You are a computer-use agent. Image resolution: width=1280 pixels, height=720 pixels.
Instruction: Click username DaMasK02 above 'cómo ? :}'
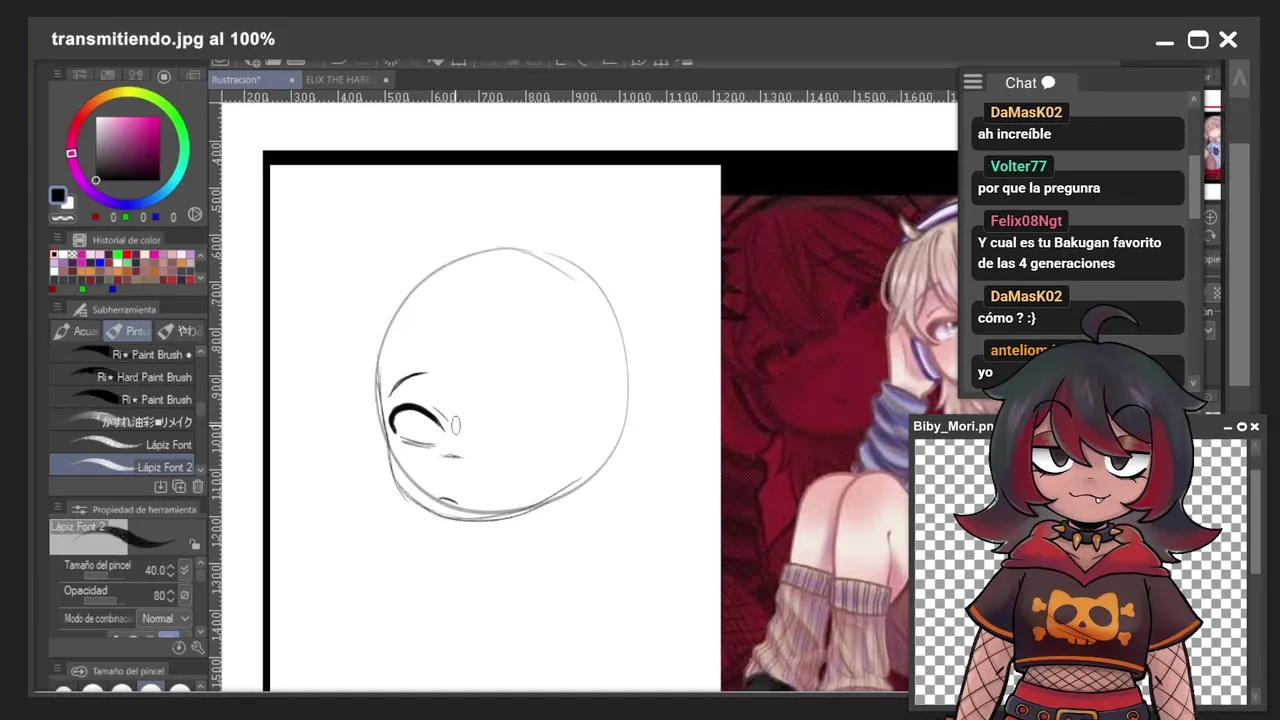(x=1026, y=297)
